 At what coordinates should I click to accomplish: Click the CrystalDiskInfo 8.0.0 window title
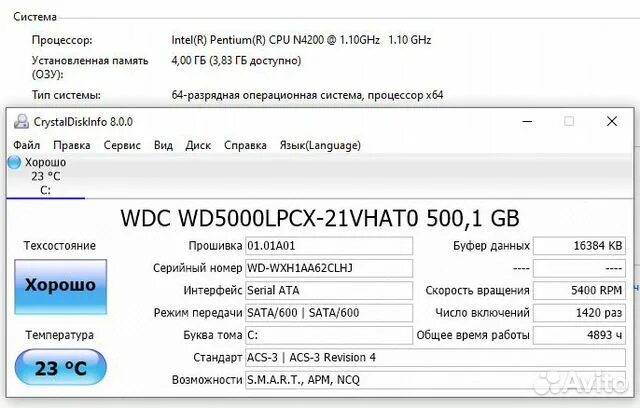(83, 122)
